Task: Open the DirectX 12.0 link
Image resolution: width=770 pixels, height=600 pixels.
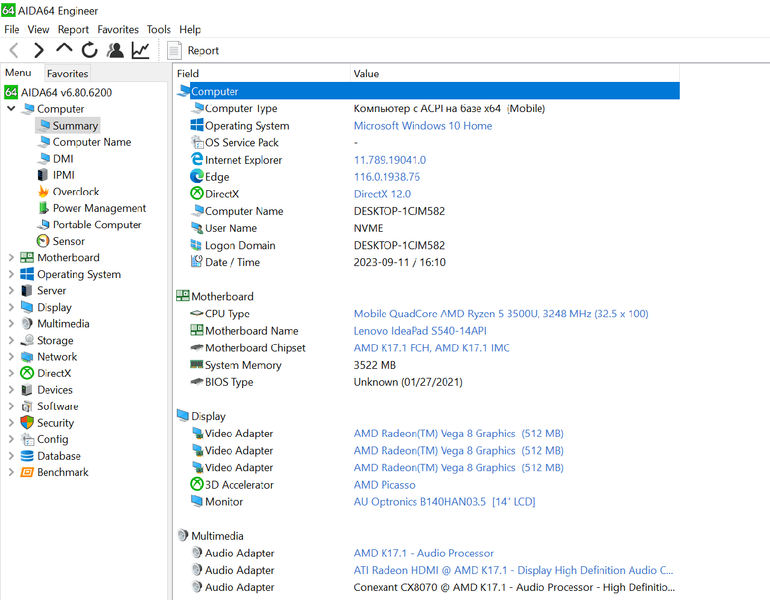Action: 382,194
